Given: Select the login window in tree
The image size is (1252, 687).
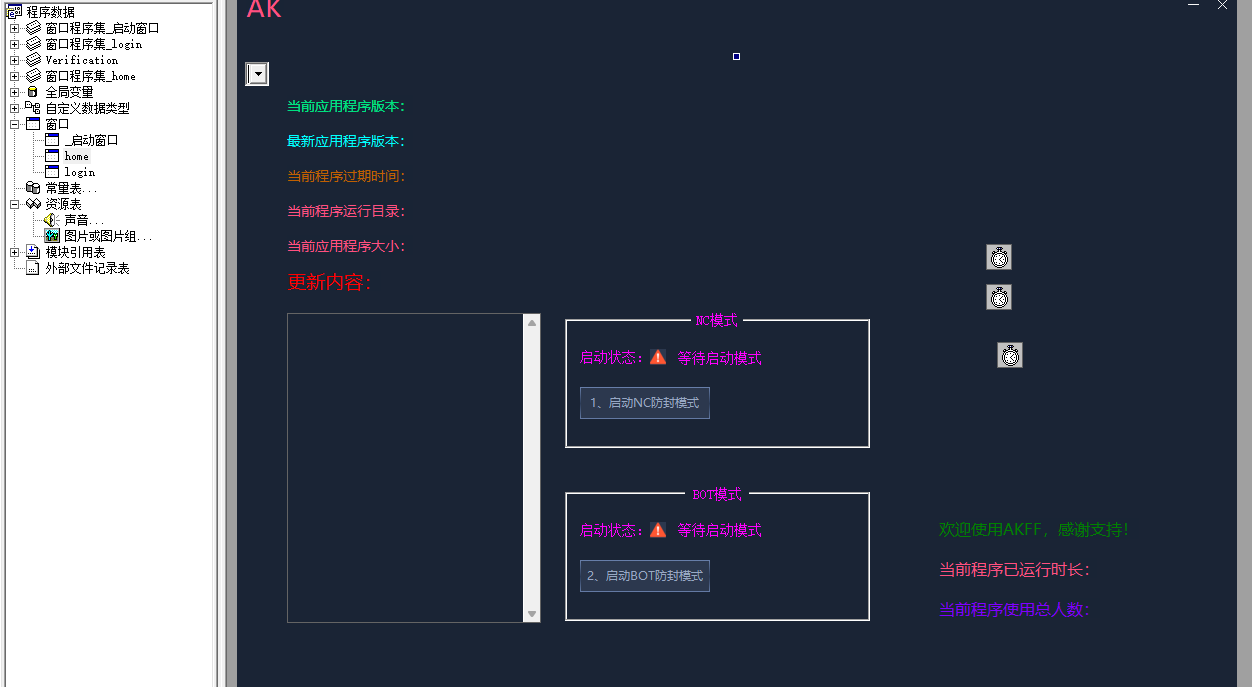Looking at the screenshot, I should click(x=79, y=172).
